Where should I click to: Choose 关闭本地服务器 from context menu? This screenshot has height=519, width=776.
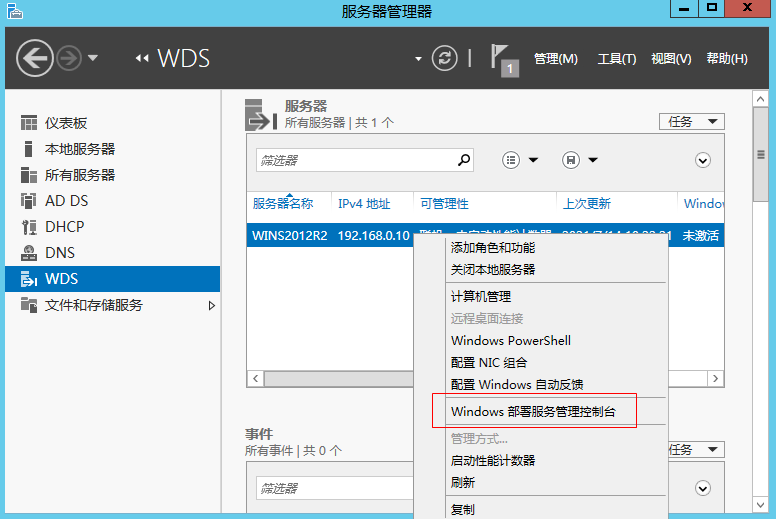(x=493, y=269)
